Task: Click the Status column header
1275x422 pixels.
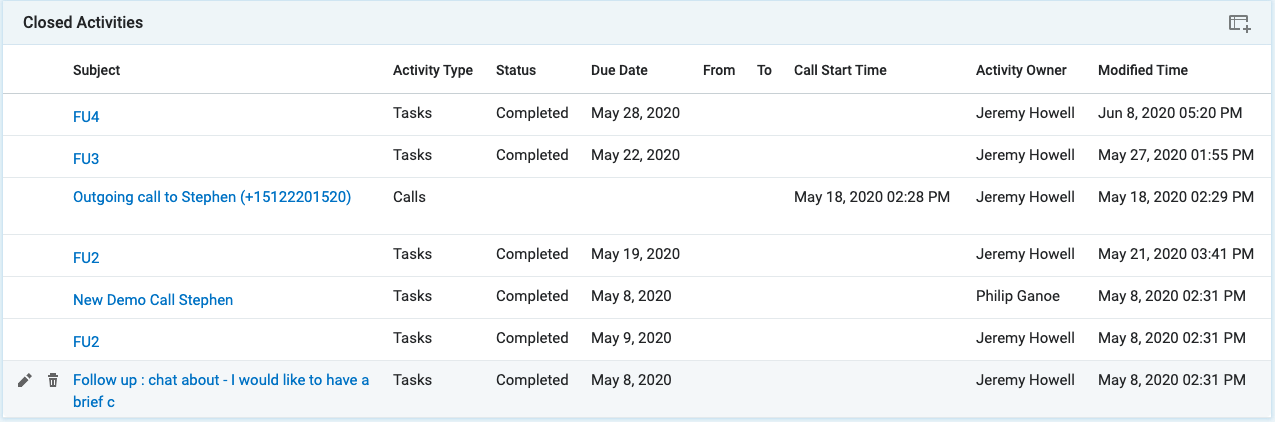Action: (x=516, y=70)
